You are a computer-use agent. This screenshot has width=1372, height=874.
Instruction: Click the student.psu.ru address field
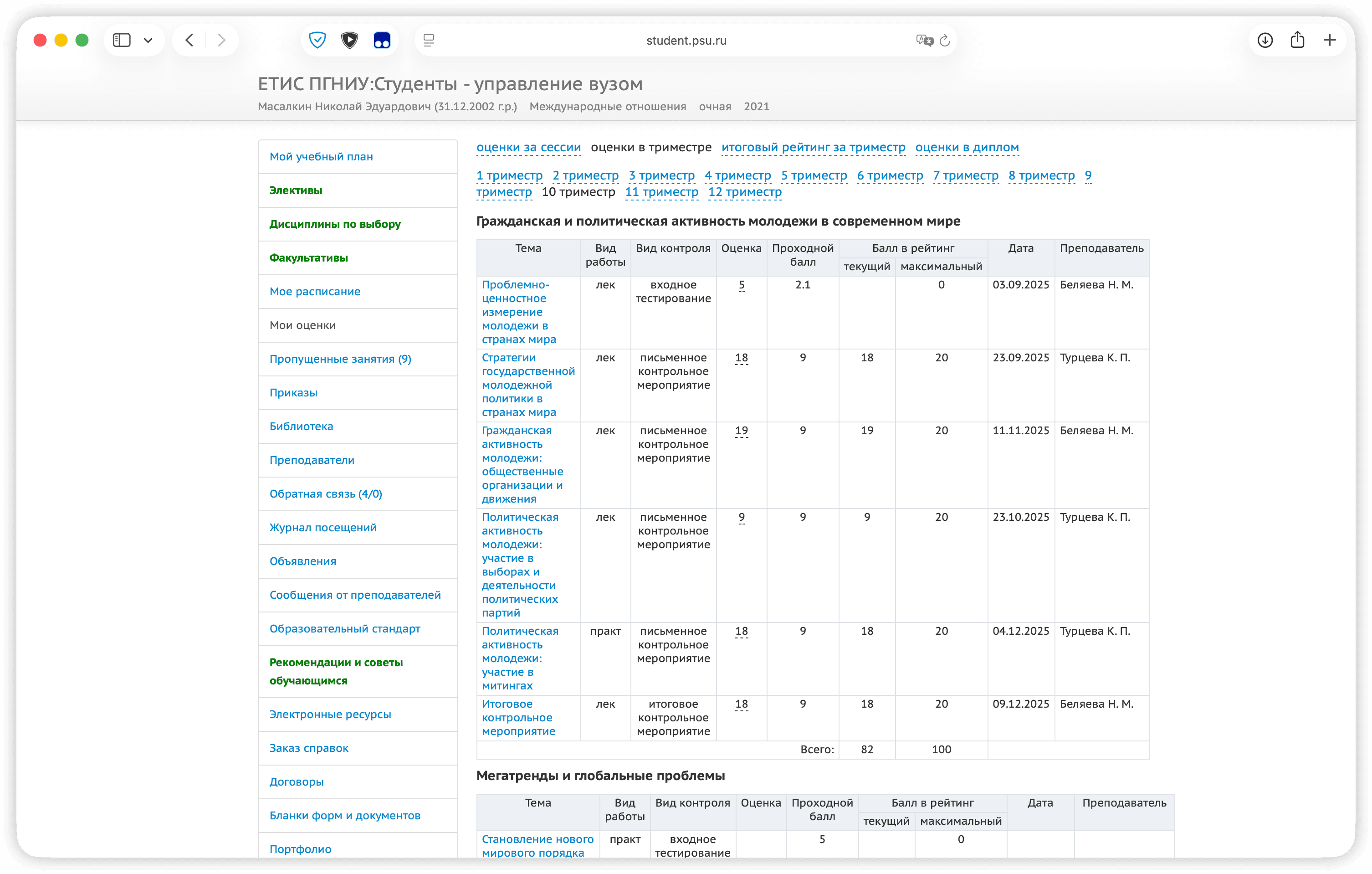(686, 40)
